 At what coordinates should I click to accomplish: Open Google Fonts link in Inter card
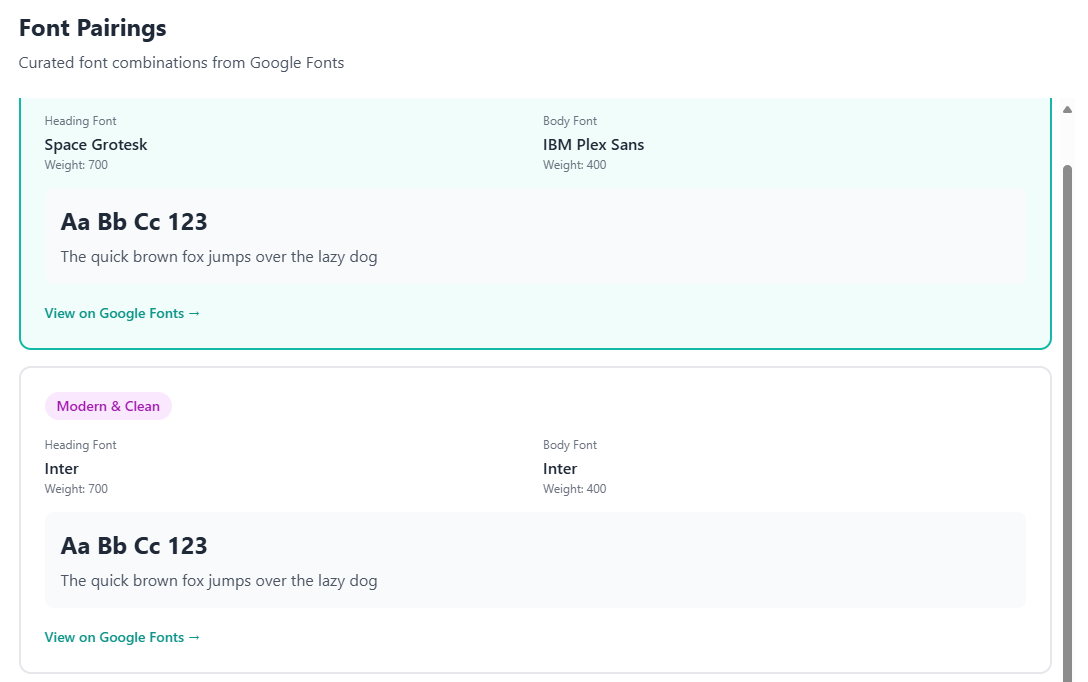point(122,637)
